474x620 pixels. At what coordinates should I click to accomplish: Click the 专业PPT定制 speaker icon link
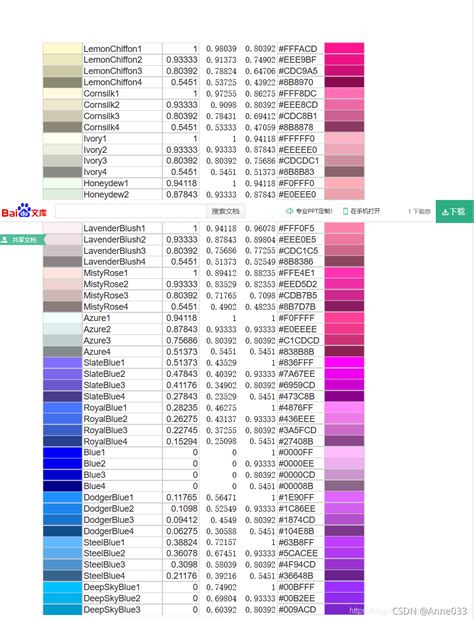pyautogui.click(x=309, y=211)
